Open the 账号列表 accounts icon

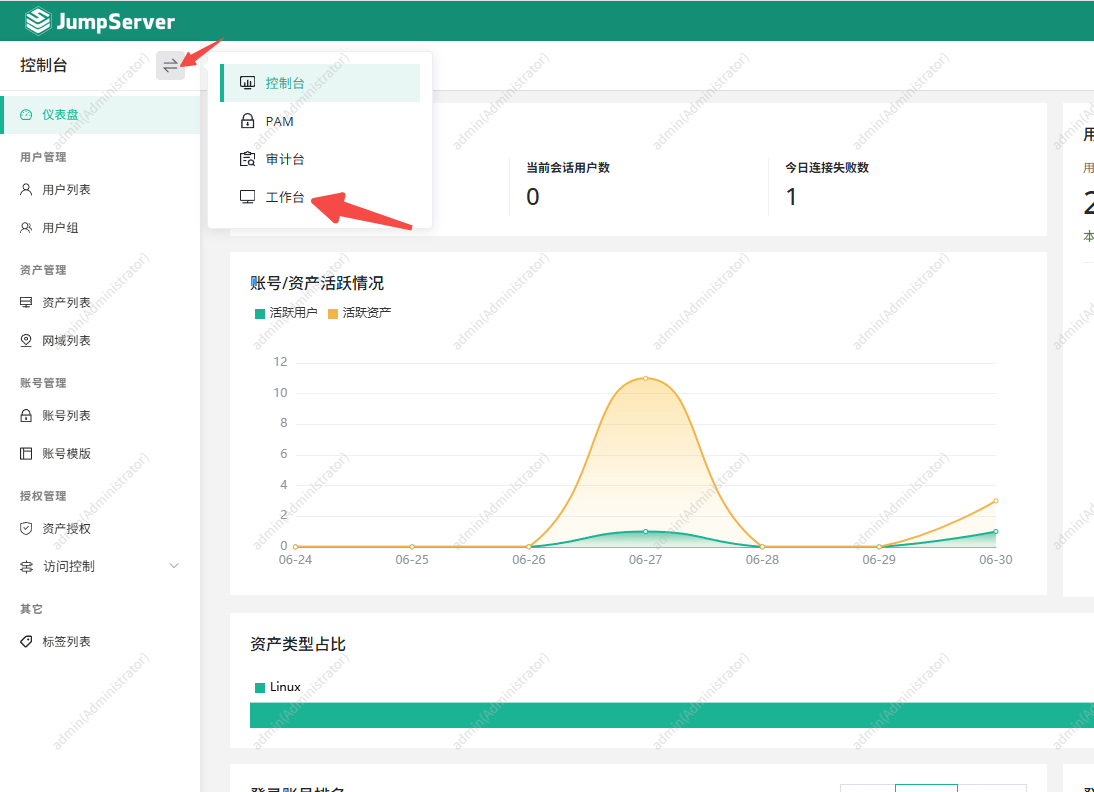(60, 415)
